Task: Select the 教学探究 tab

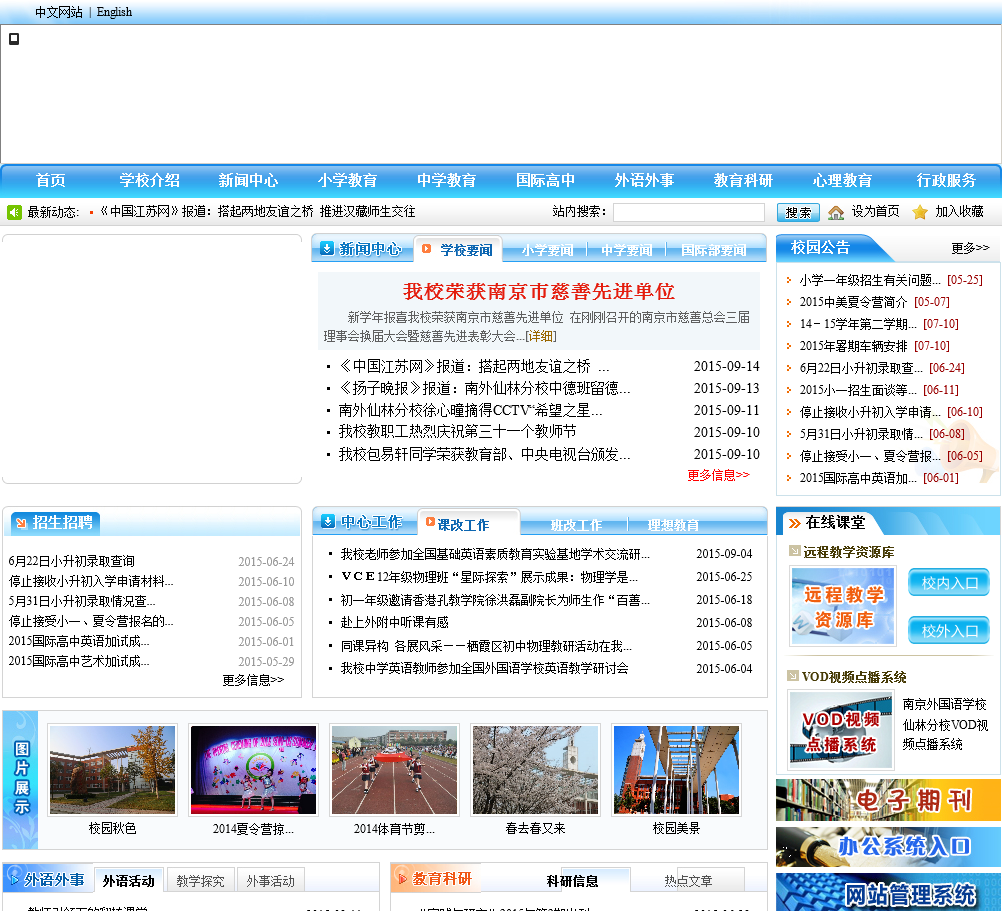Action: click(x=201, y=881)
